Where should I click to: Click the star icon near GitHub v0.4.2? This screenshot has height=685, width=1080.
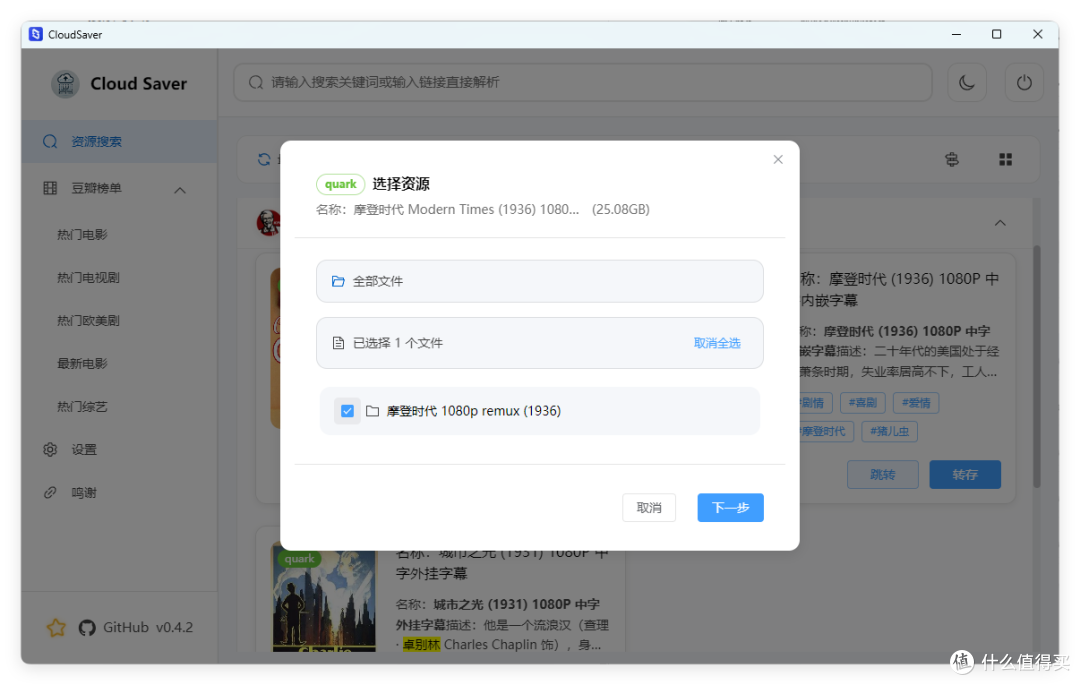(x=56, y=627)
